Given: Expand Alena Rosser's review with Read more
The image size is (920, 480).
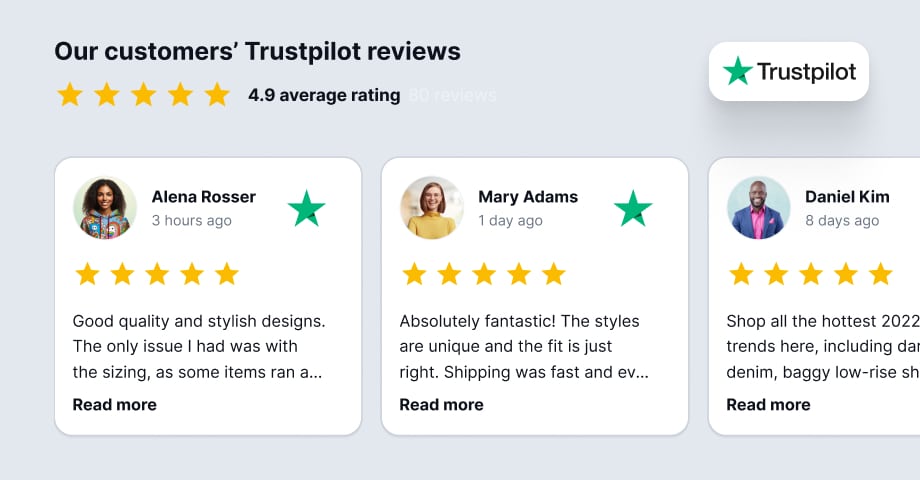Looking at the screenshot, I should (x=114, y=404).
